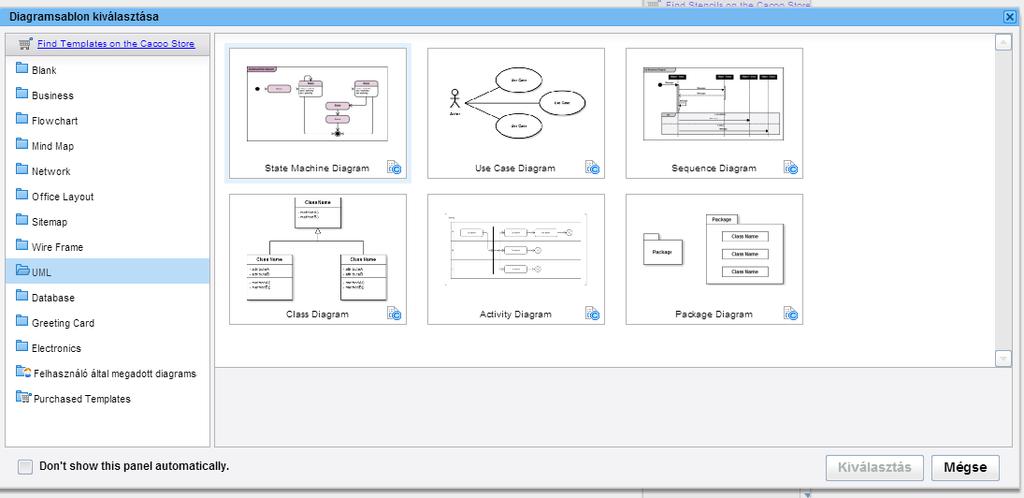Click the Mégse cancel button

(x=965, y=467)
